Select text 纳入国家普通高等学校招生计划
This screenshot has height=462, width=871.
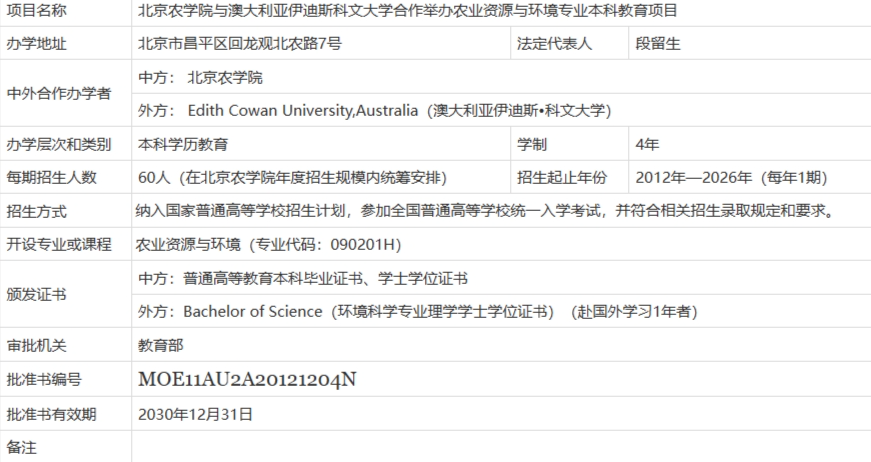[240, 211]
